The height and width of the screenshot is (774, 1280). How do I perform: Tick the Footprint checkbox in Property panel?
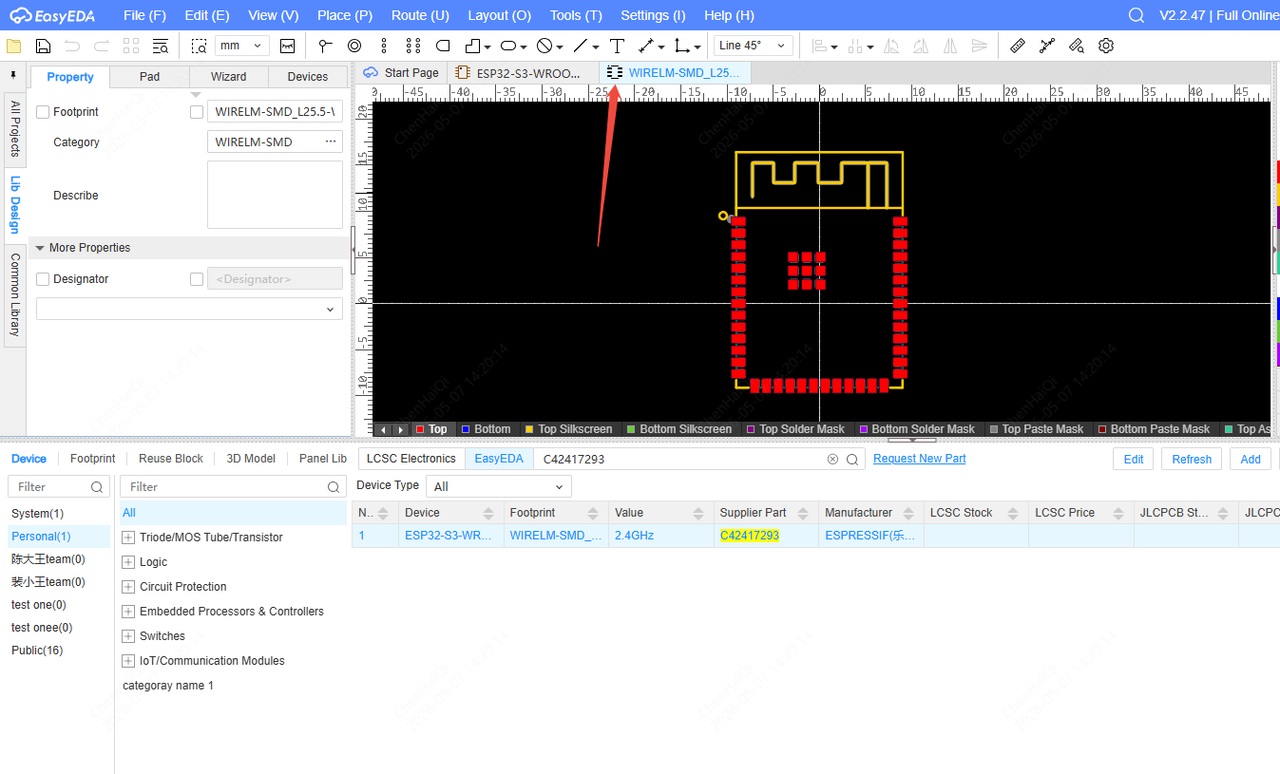click(x=43, y=112)
